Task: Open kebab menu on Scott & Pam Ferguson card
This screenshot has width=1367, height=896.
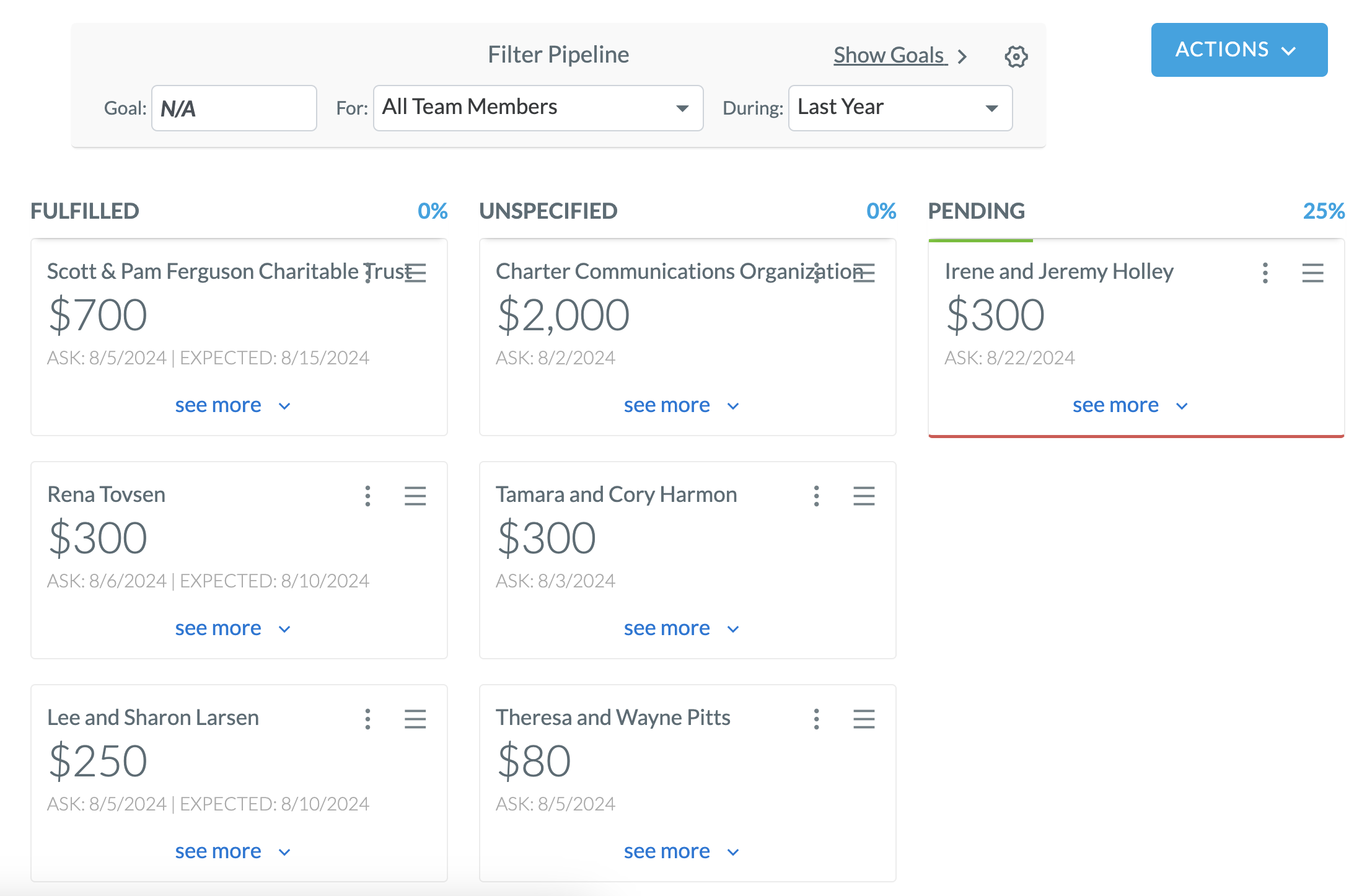Action: coord(368,273)
